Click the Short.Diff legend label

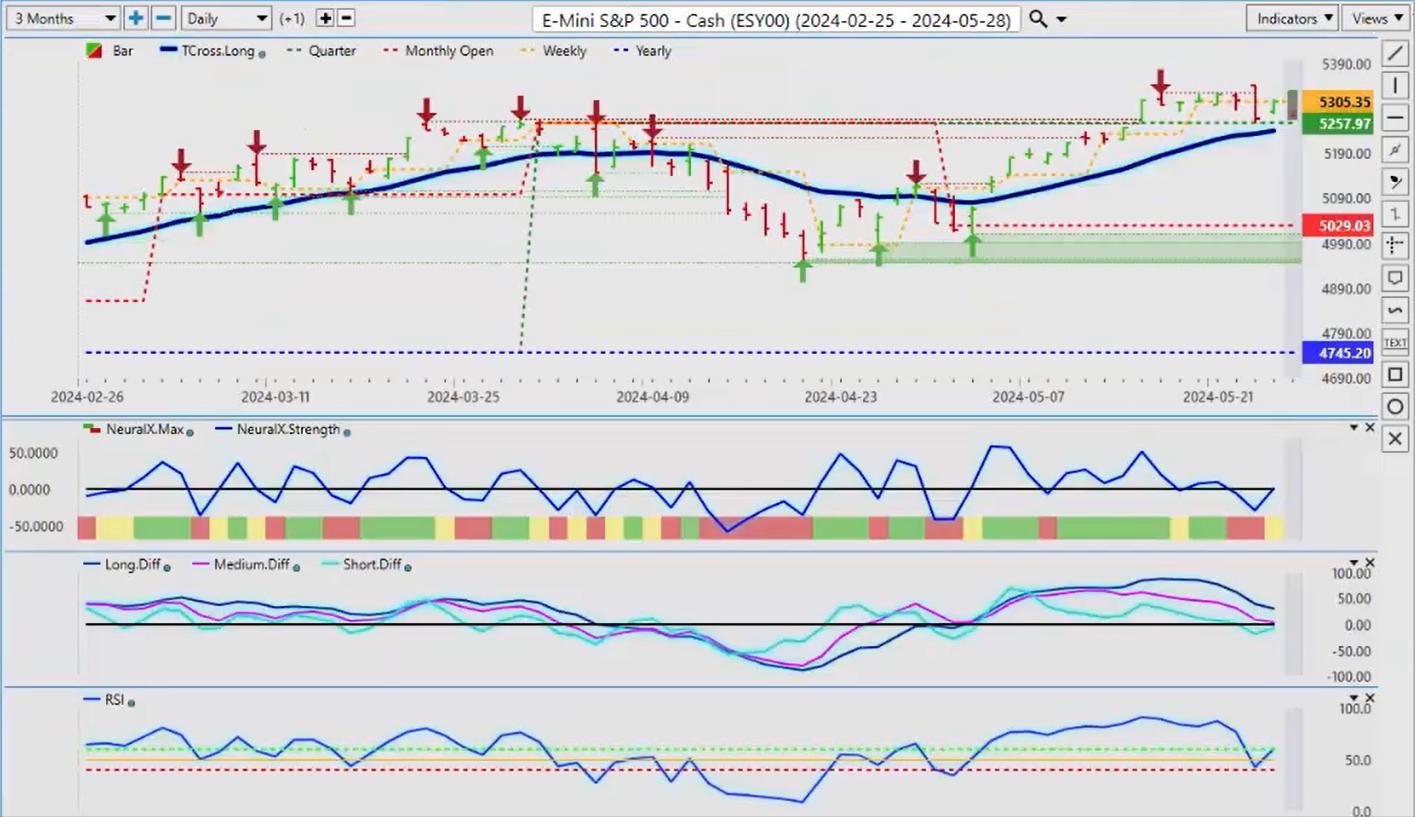pos(371,565)
